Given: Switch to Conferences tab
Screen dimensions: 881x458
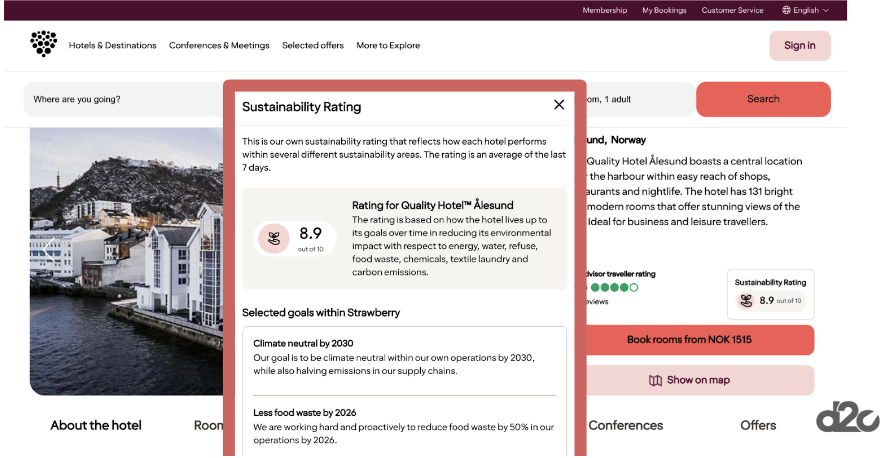Looking at the screenshot, I should (x=625, y=425).
